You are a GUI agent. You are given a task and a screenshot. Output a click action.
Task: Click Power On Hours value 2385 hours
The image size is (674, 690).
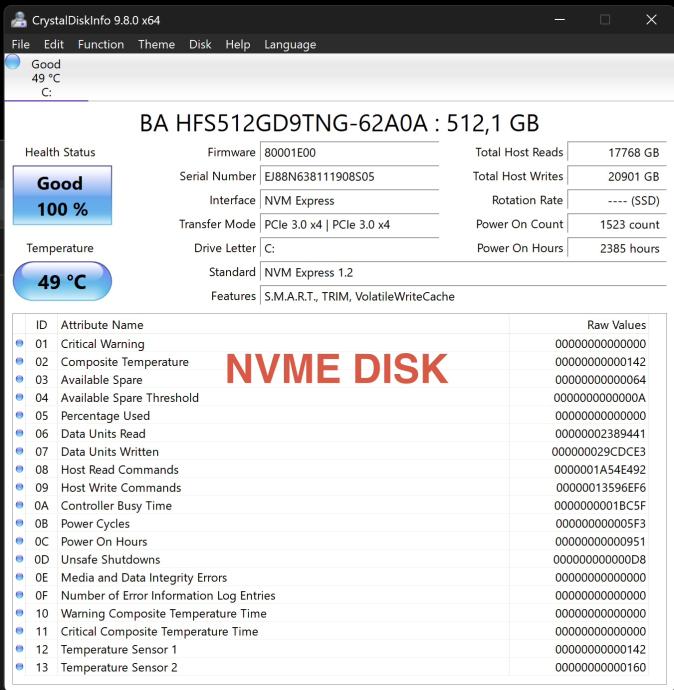[617, 249]
